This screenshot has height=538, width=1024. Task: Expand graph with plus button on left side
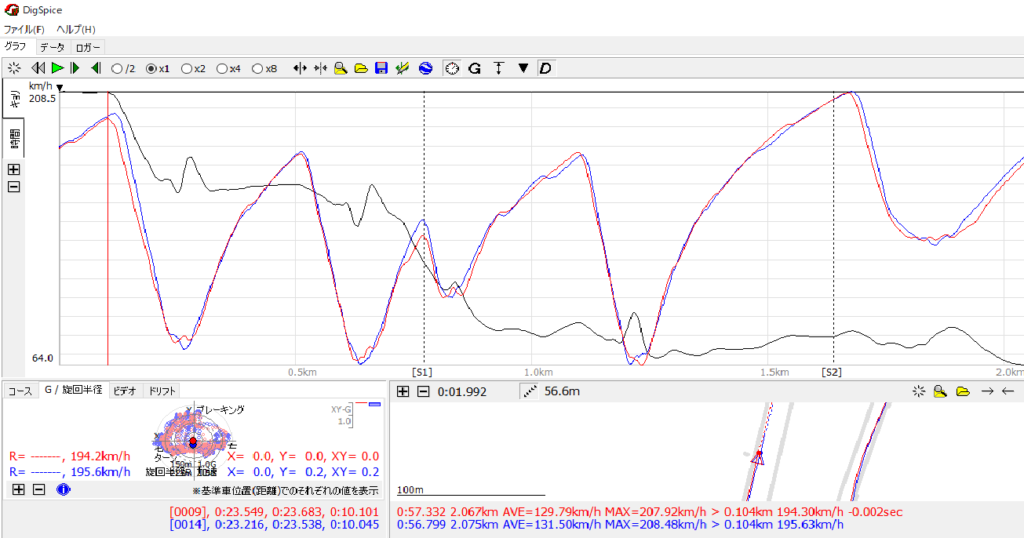pyautogui.click(x=14, y=169)
